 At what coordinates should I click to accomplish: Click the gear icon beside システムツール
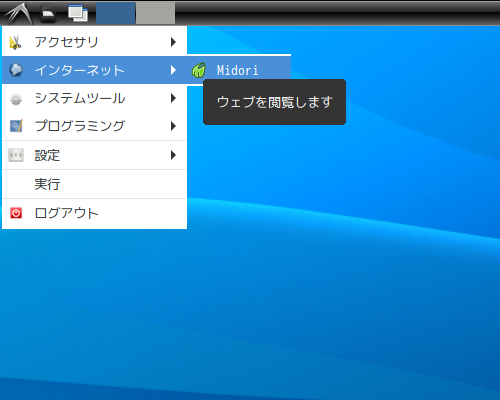tap(16, 99)
